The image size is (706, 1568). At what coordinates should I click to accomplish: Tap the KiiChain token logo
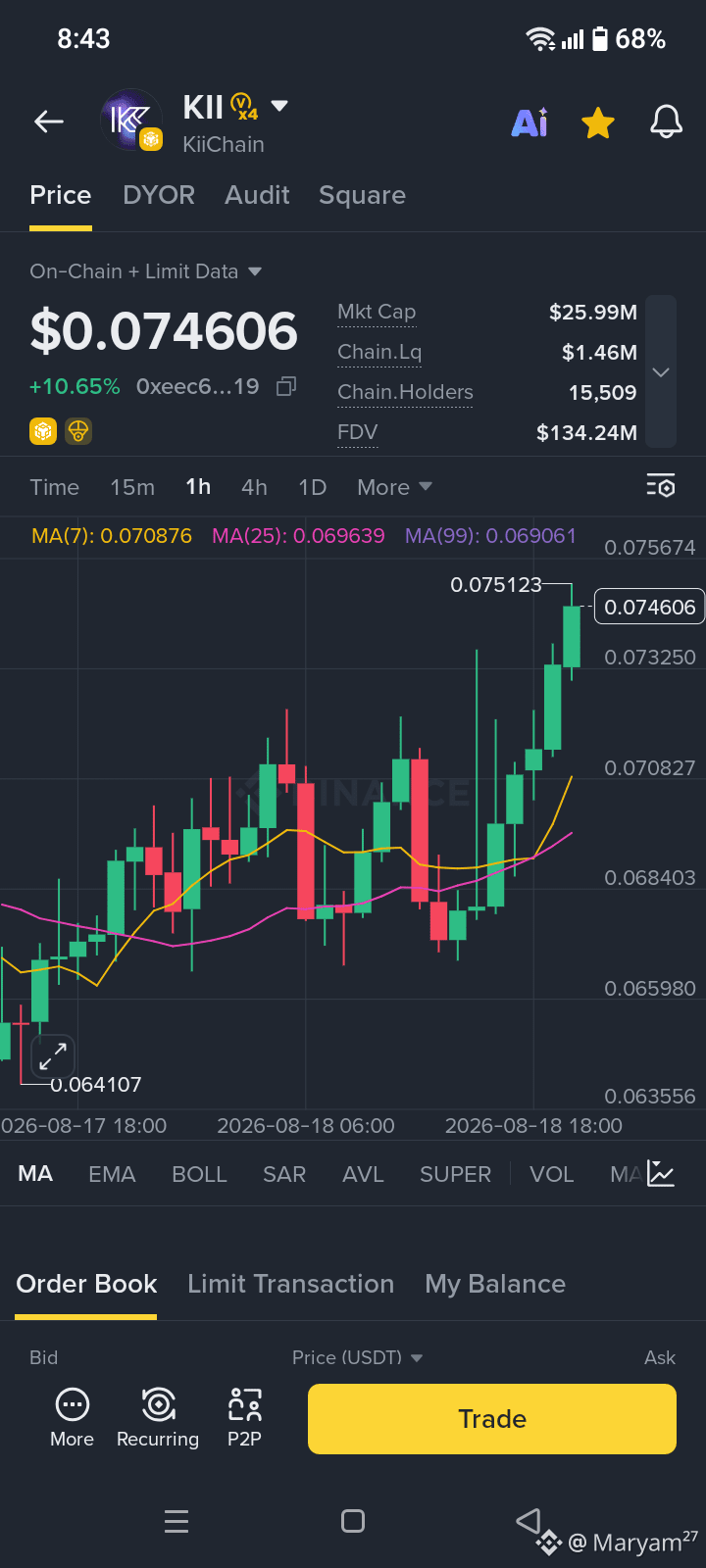pos(131,120)
